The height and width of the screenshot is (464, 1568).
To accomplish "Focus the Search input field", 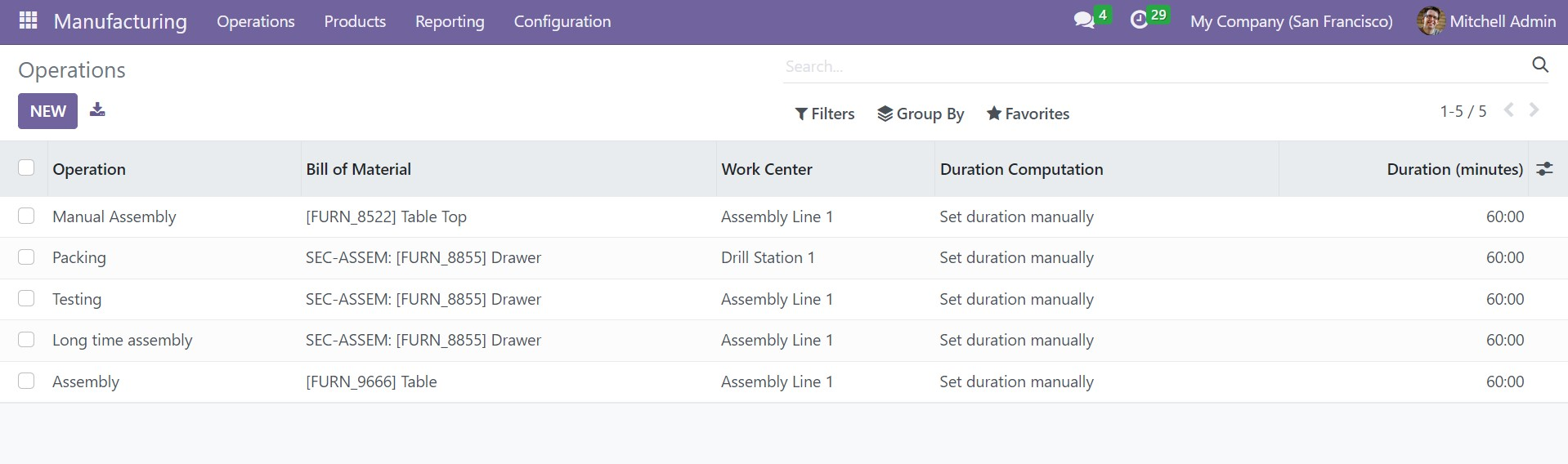I will click(1153, 66).
